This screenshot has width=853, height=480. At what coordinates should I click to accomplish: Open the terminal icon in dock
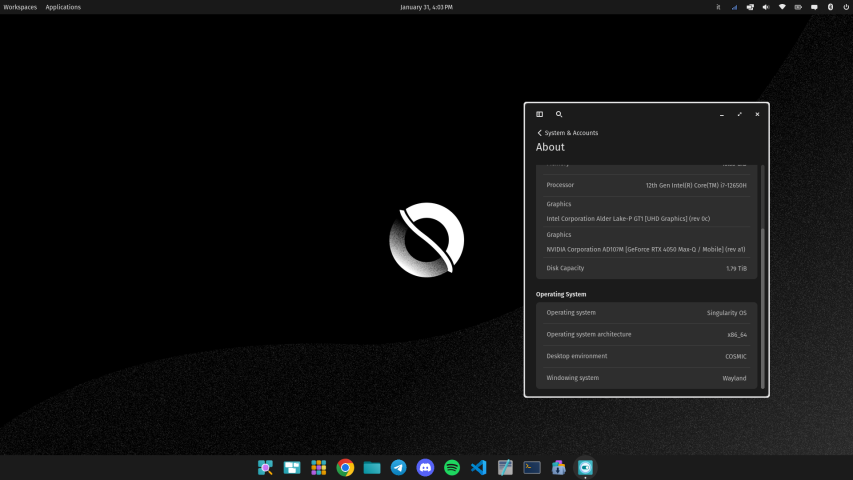coord(531,467)
